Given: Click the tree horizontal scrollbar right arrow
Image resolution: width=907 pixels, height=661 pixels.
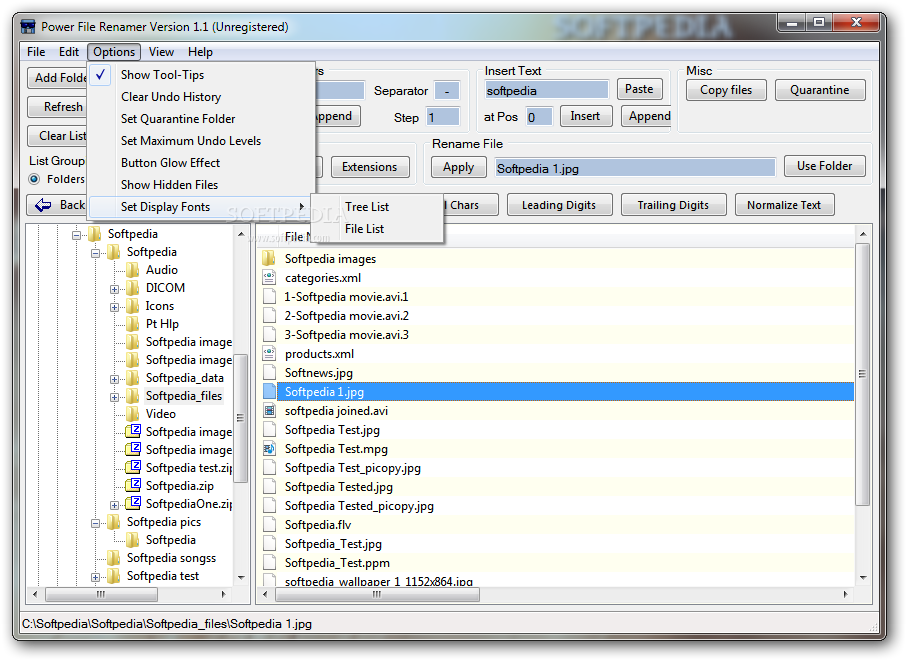Looking at the screenshot, I should point(224,594).
